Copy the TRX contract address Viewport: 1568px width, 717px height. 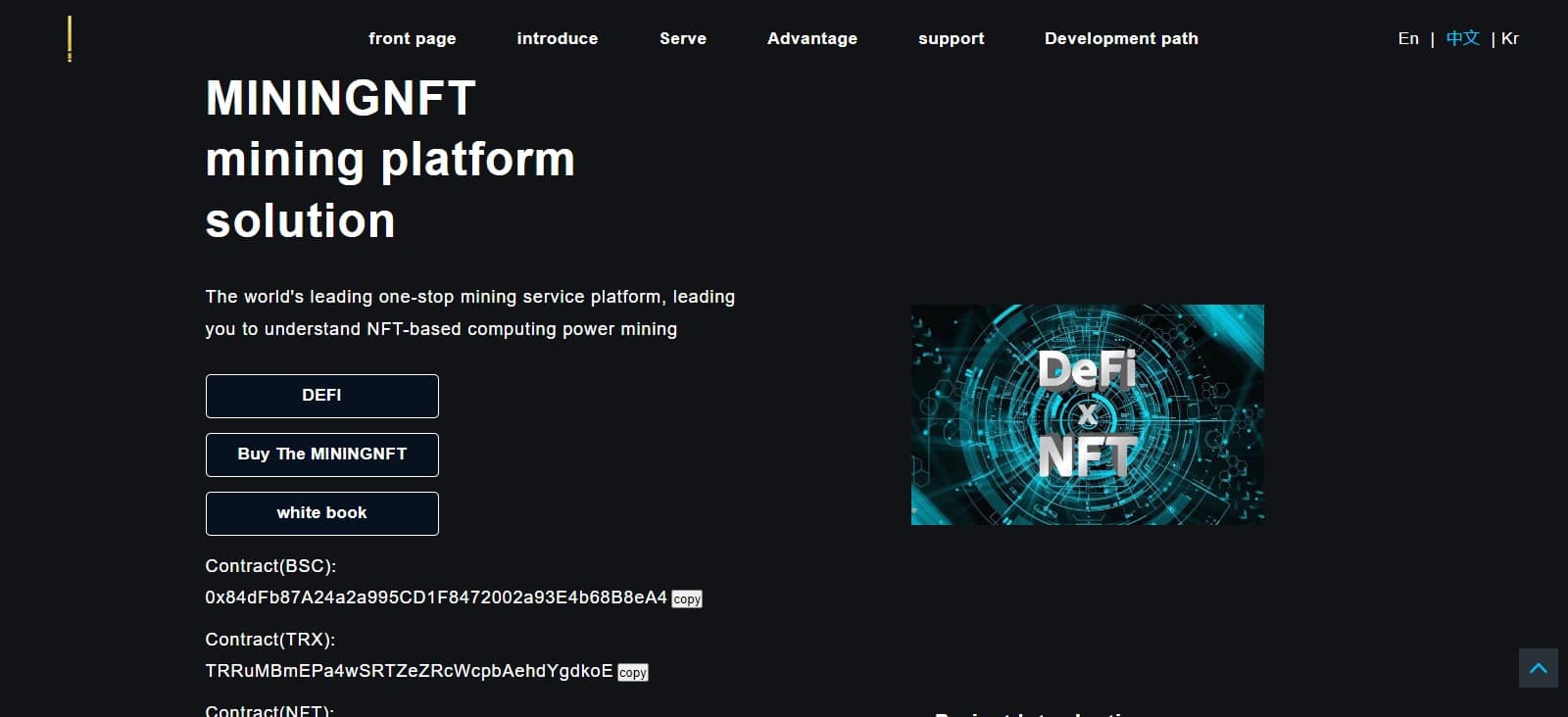(632, 672)
